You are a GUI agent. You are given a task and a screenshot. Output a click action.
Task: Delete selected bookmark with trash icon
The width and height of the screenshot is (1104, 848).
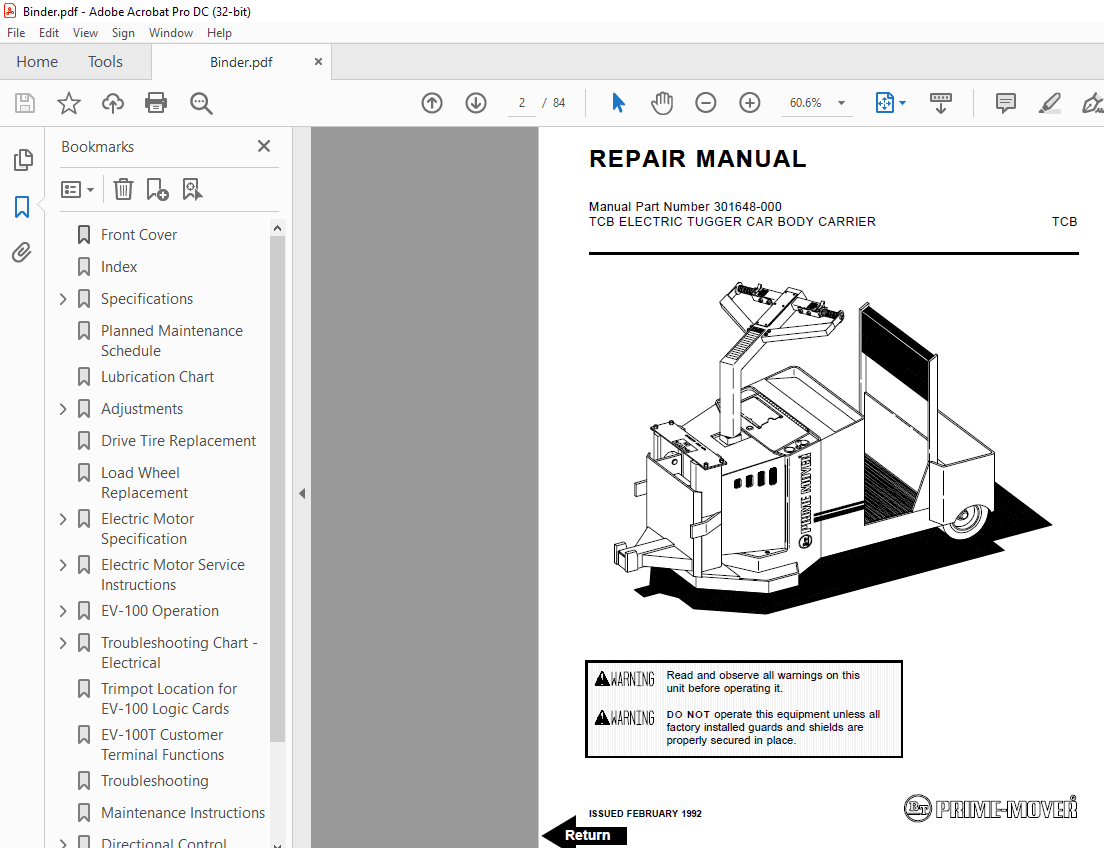123,189
